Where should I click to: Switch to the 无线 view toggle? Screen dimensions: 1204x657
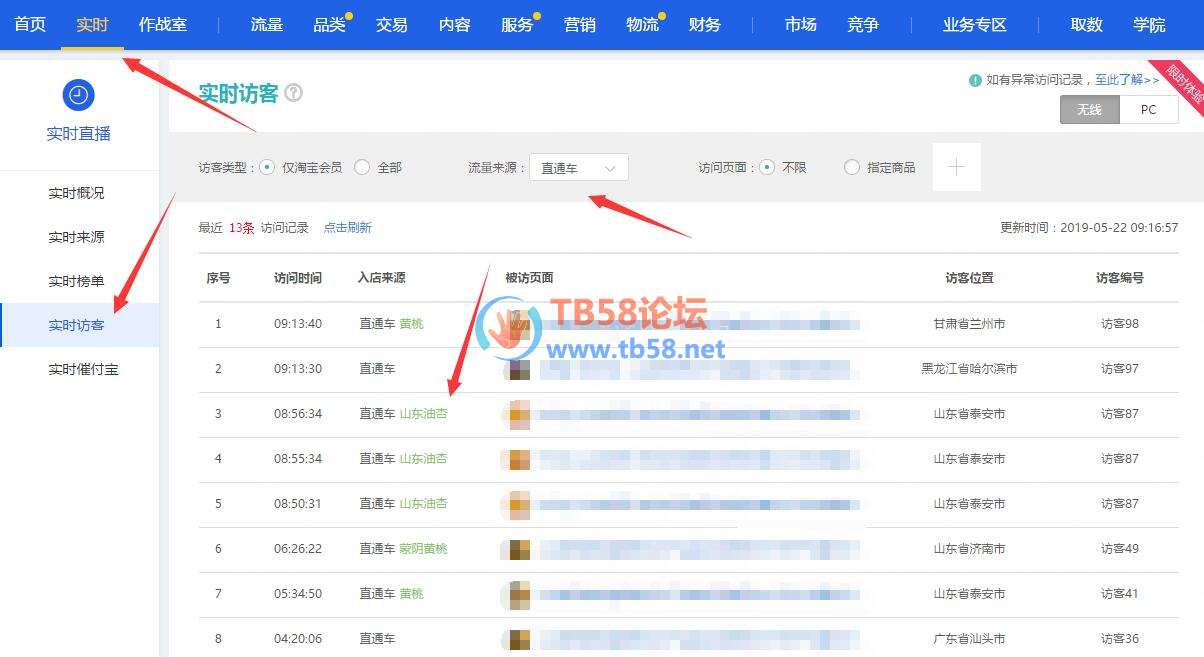(x=1089, y=110)
